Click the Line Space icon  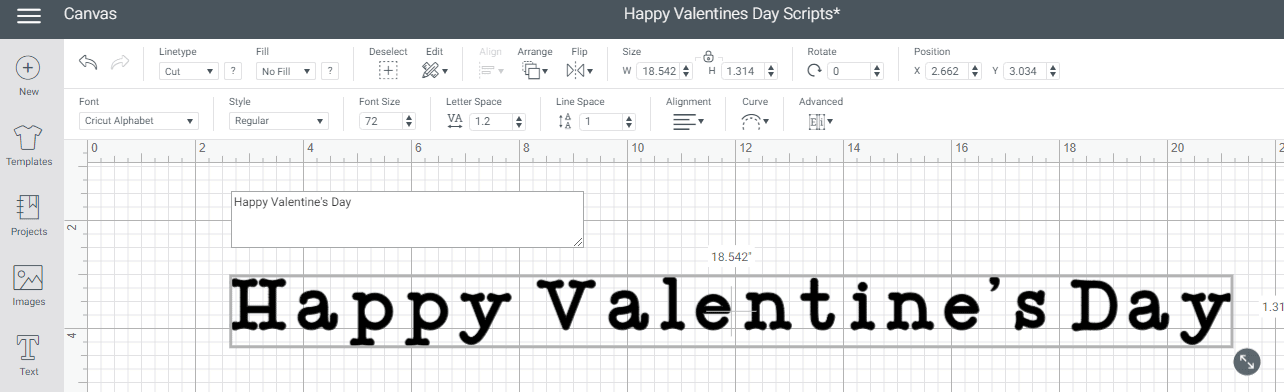(x=565, y=121)
